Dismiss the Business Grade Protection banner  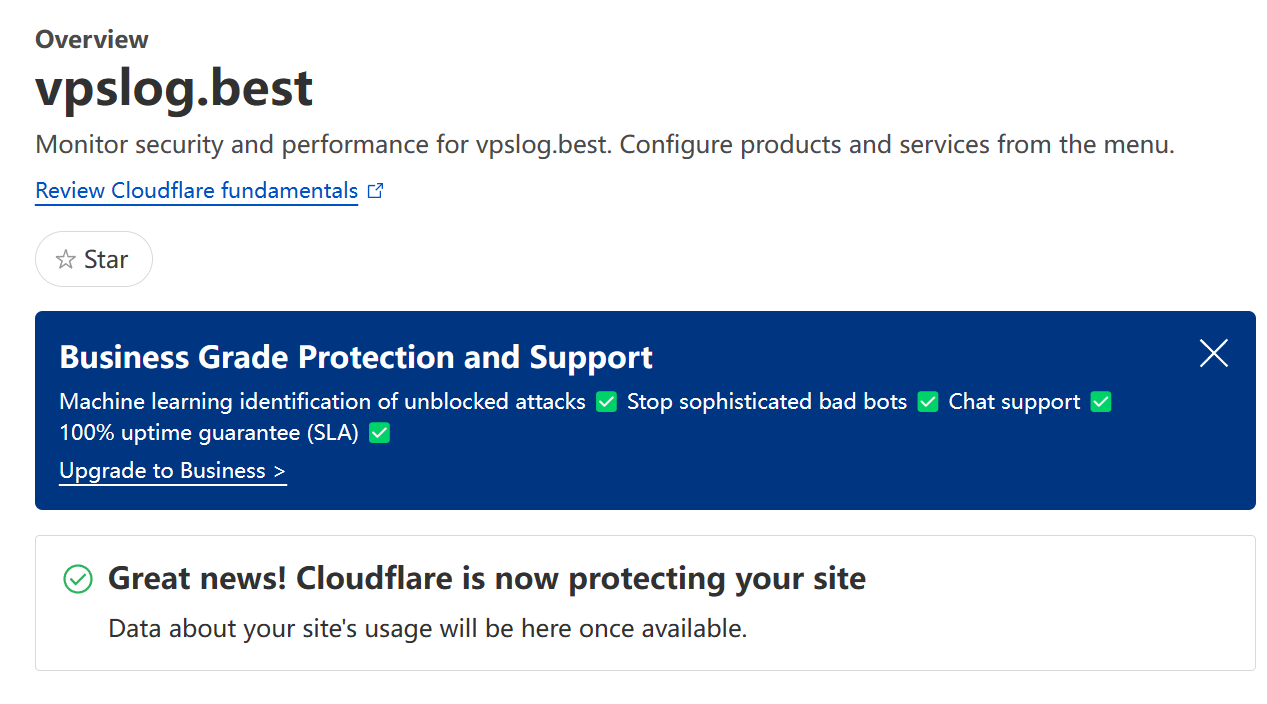1213,353
